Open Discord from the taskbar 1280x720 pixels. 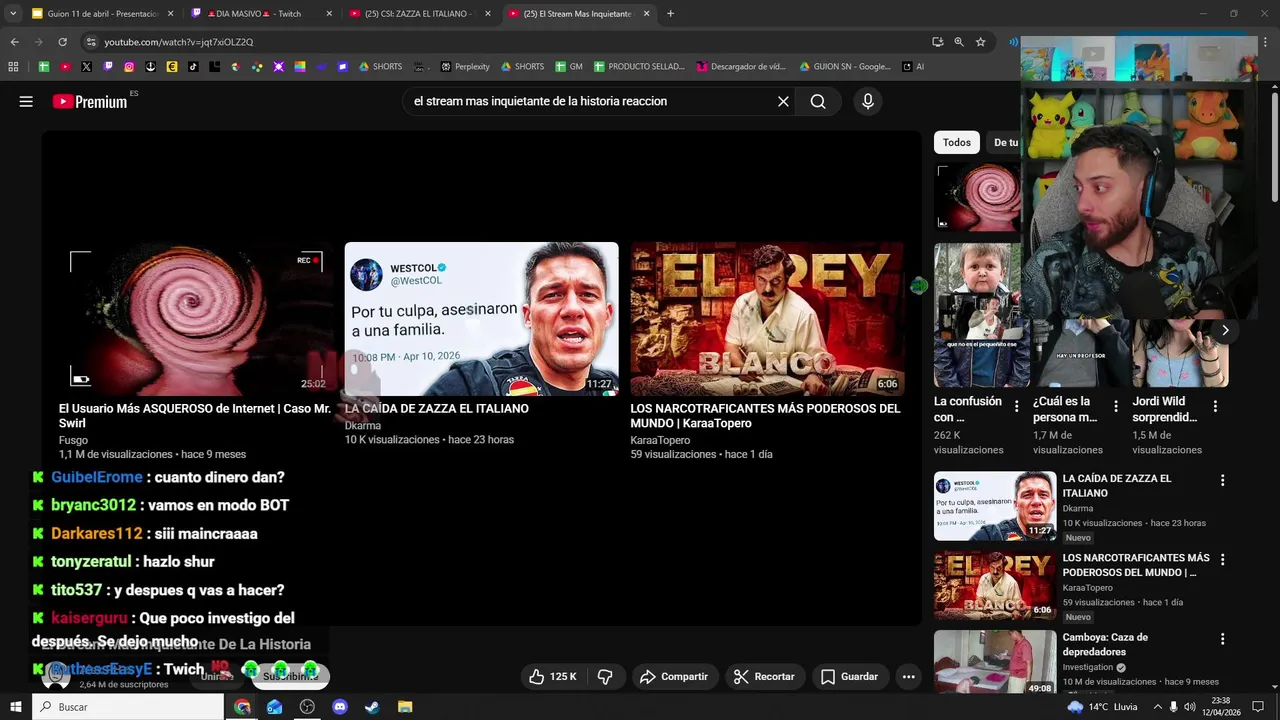click(x=340, y=707)
